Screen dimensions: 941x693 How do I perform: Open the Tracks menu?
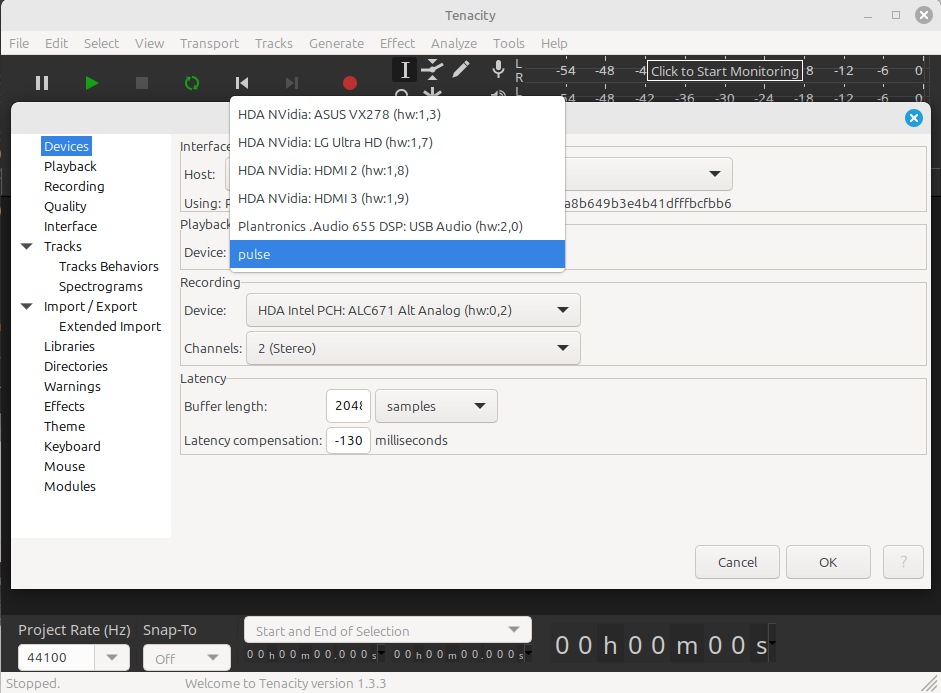(274, 43)
